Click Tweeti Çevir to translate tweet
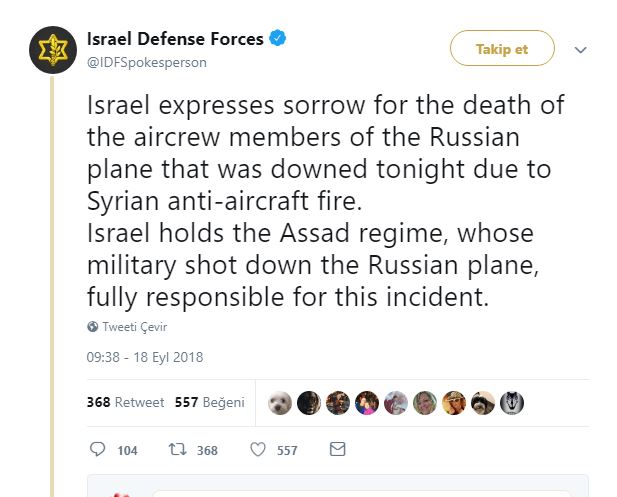The height and width of the screenshot is (497, 617). (131, 327)
